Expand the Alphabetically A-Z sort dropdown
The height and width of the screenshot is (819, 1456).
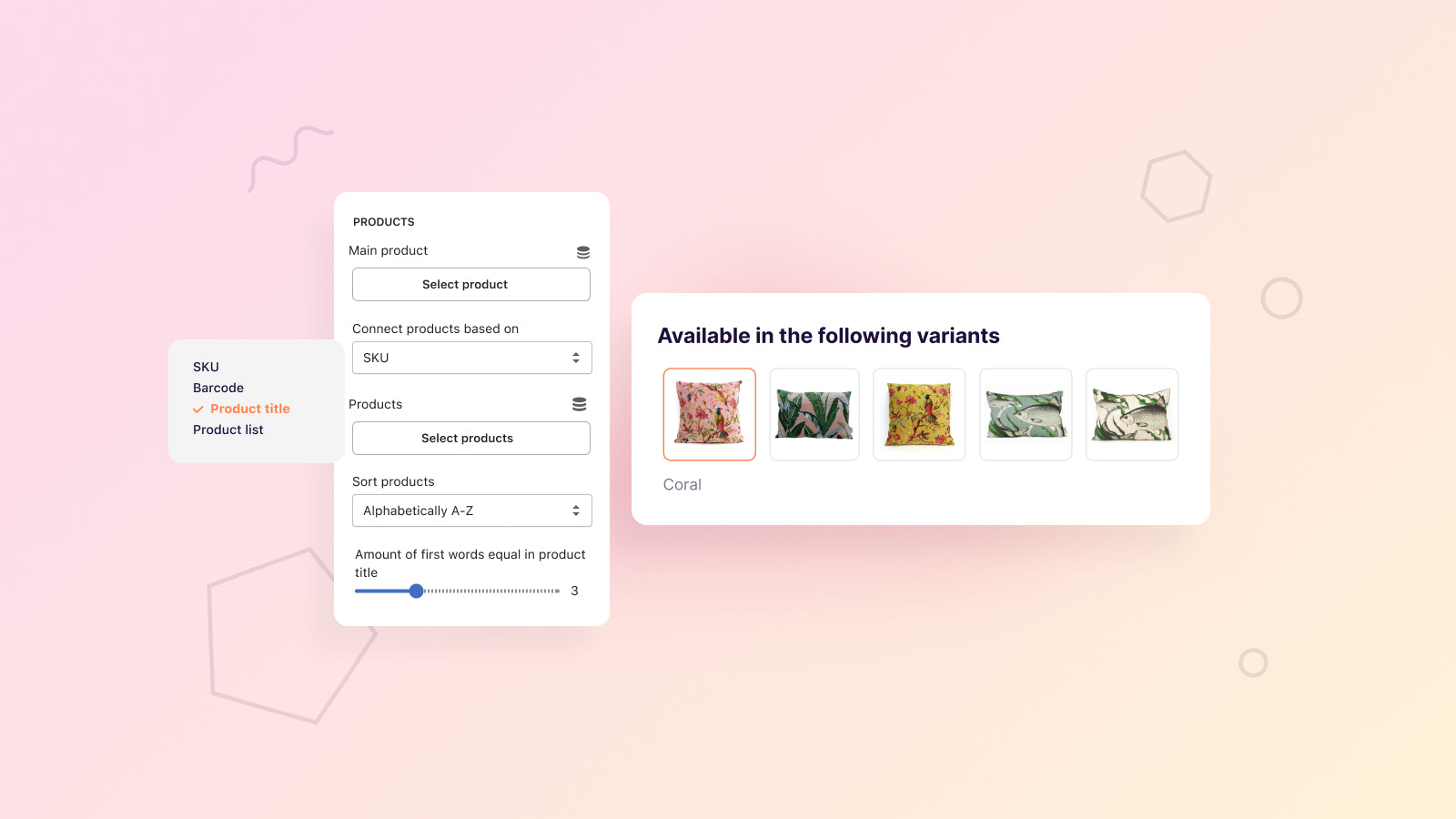click(x=471, y=511)
